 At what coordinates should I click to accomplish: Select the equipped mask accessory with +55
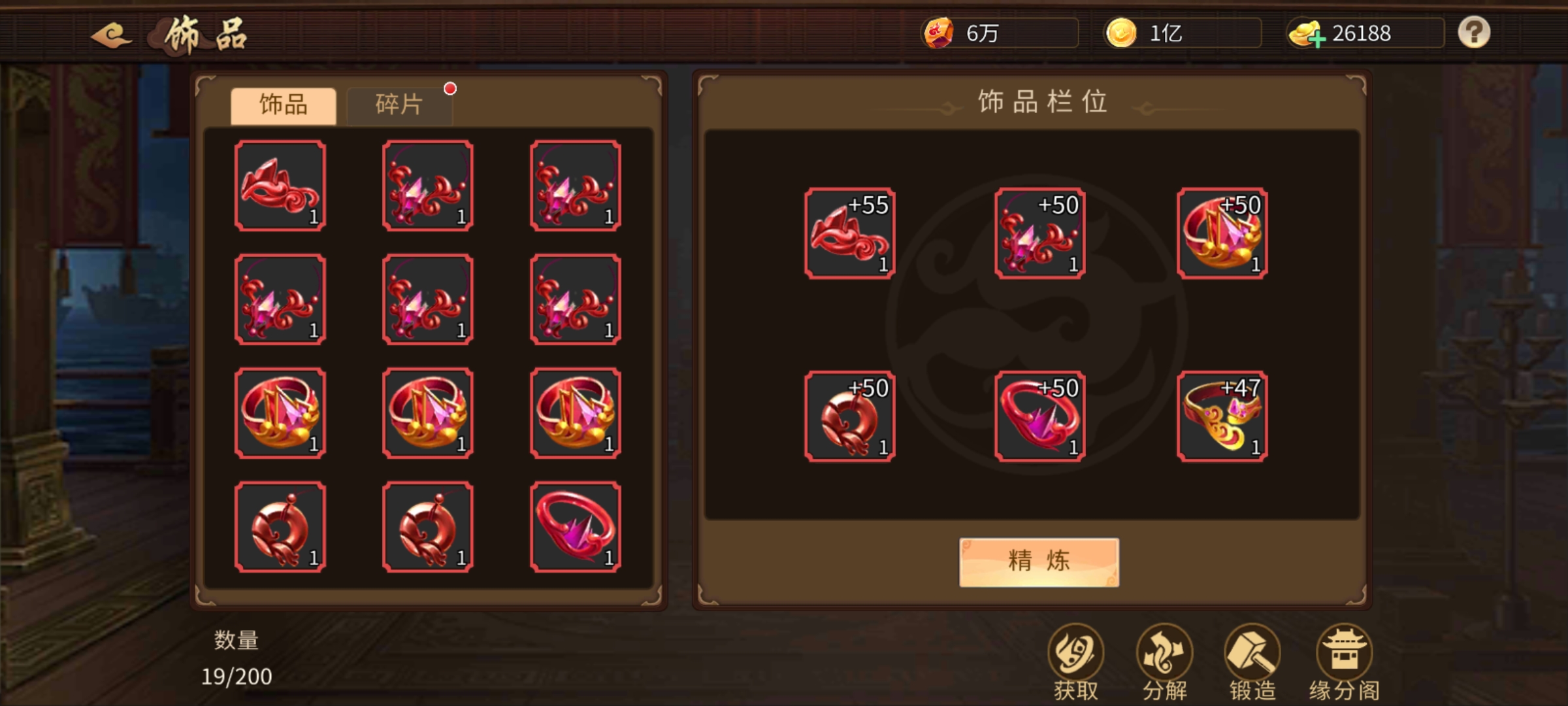pos(849,233)
